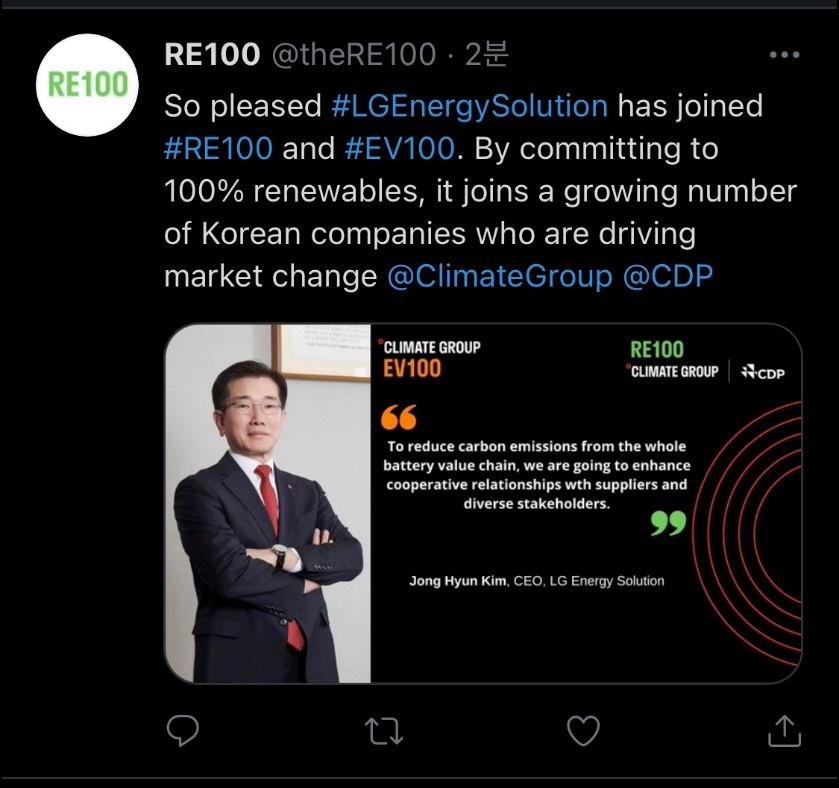This screenshot has width=839, height=788.
Task: Click the green RE100 logo in image banner
Action: (657, 349)
